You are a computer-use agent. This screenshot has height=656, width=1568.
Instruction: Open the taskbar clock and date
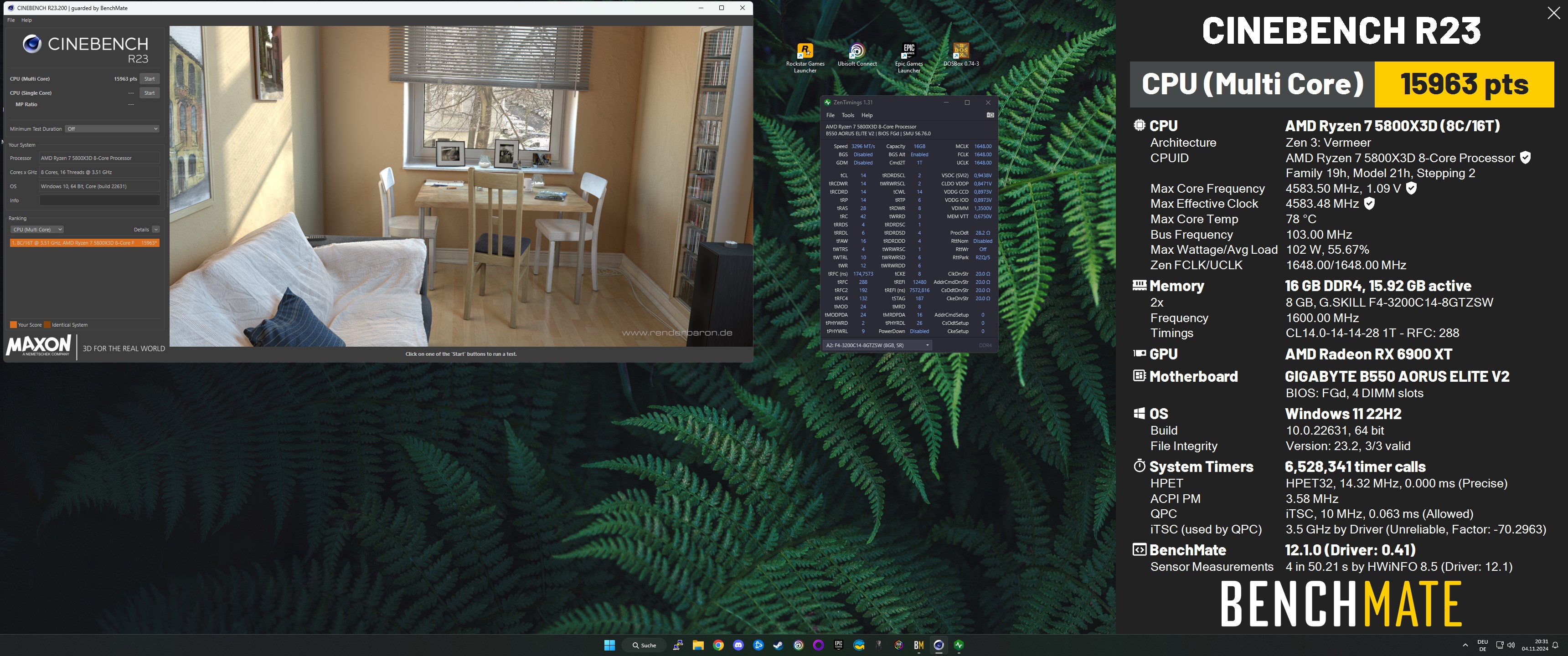[1535, 645]
